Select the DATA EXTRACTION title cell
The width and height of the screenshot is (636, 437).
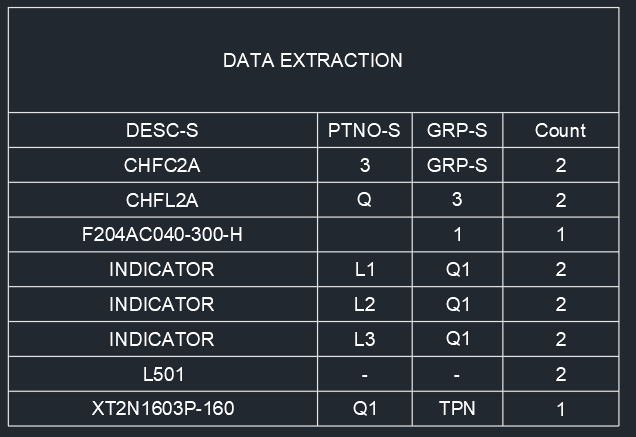point(314,60)
